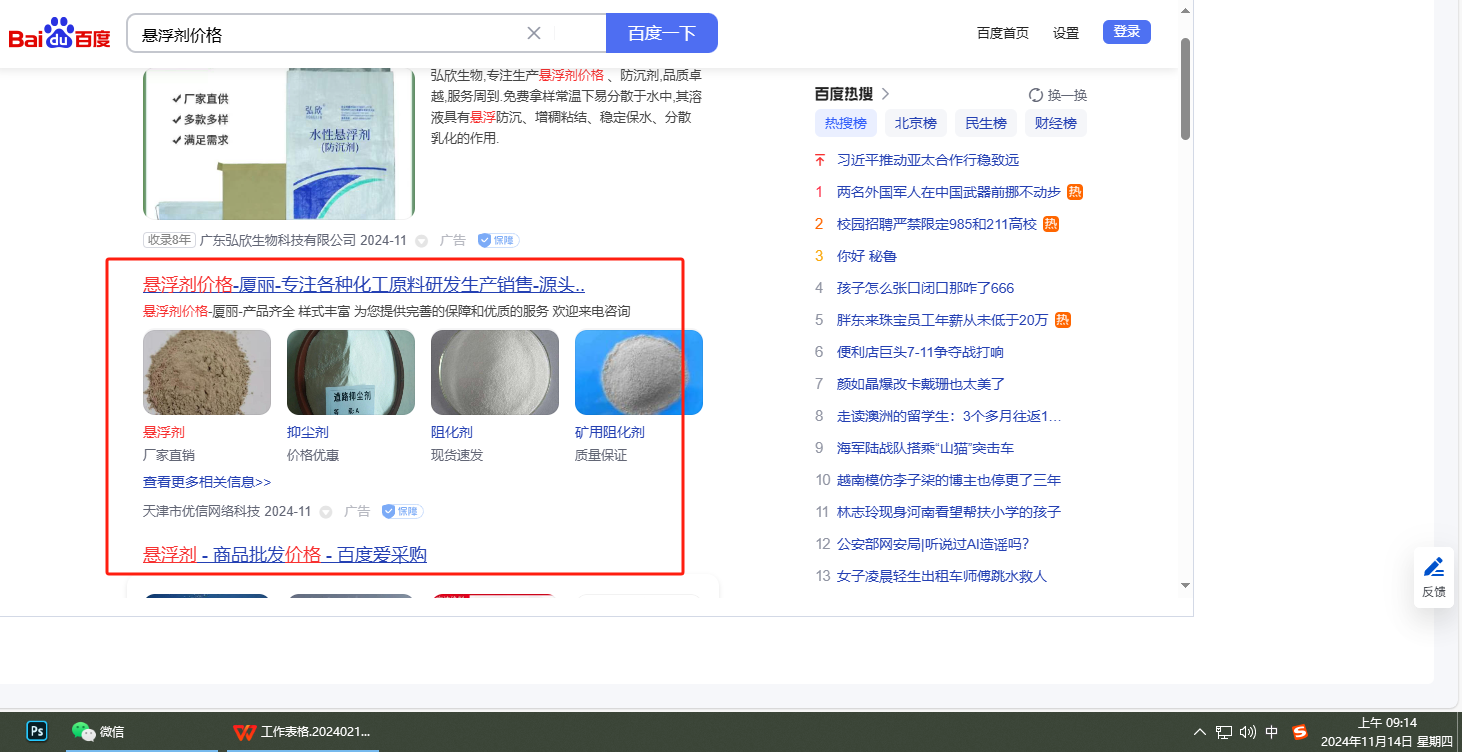The width and height of the screenshot is (1462, 752).
Task: Click the 百度一下 search button
Action: [662, 33]
